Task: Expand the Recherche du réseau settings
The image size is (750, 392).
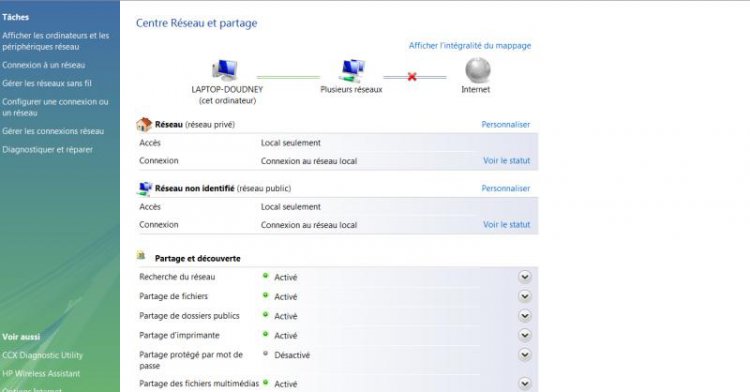Action: tap(525, 277)
